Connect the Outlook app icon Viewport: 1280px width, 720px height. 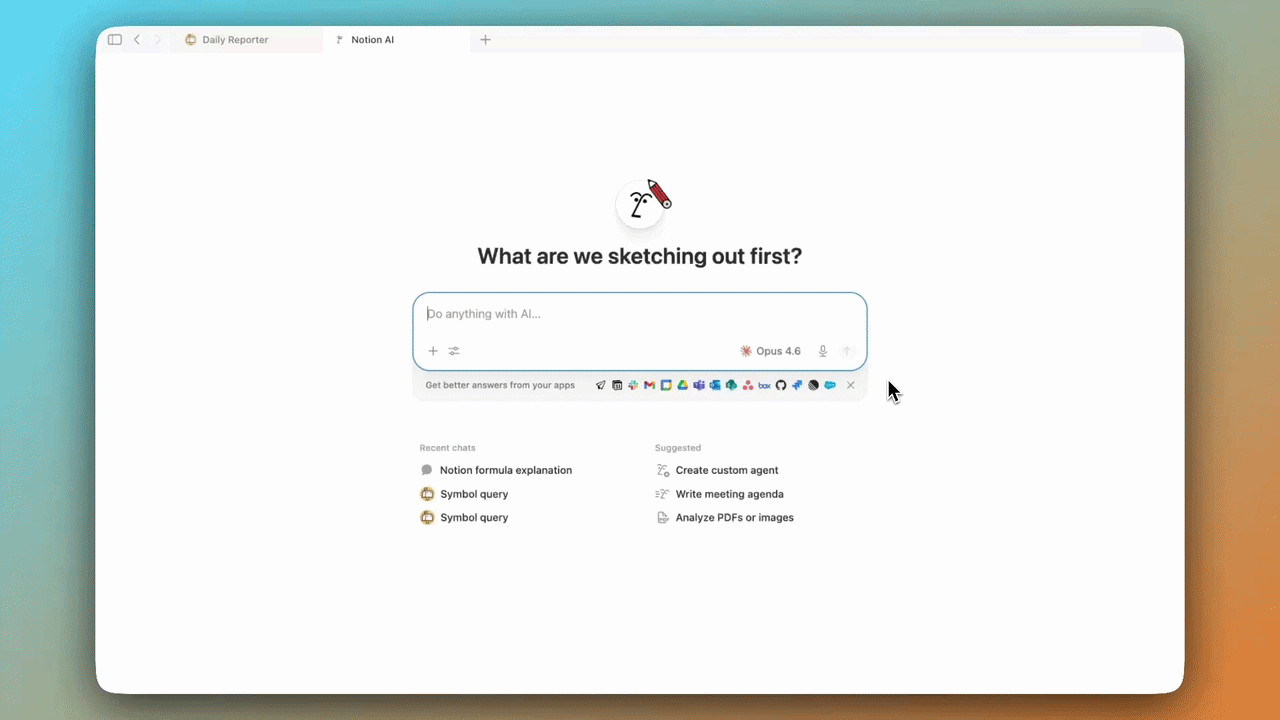[x=715, y=385]
